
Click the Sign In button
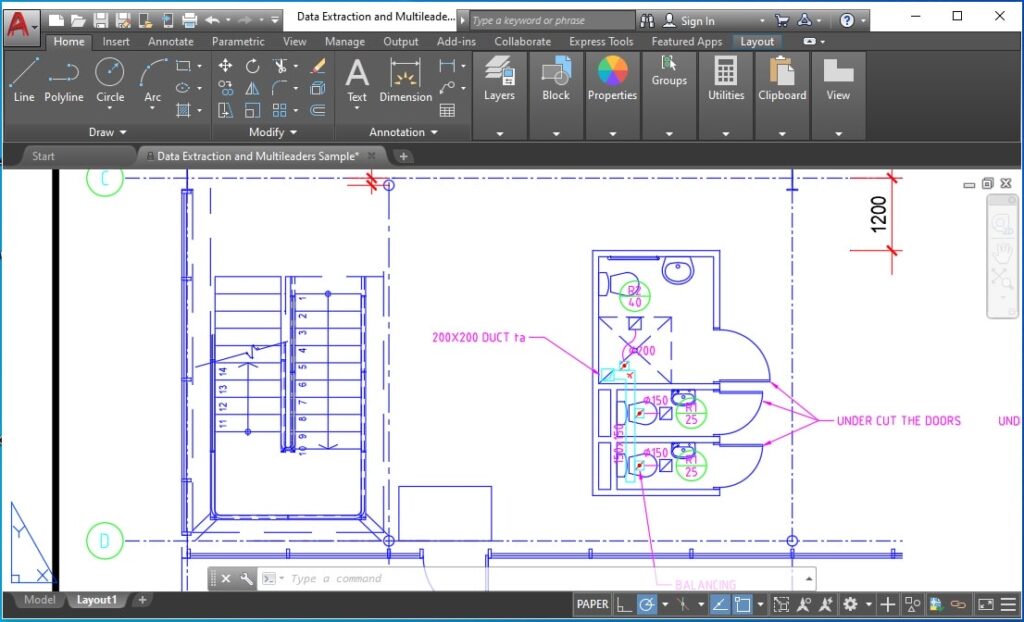689,21
